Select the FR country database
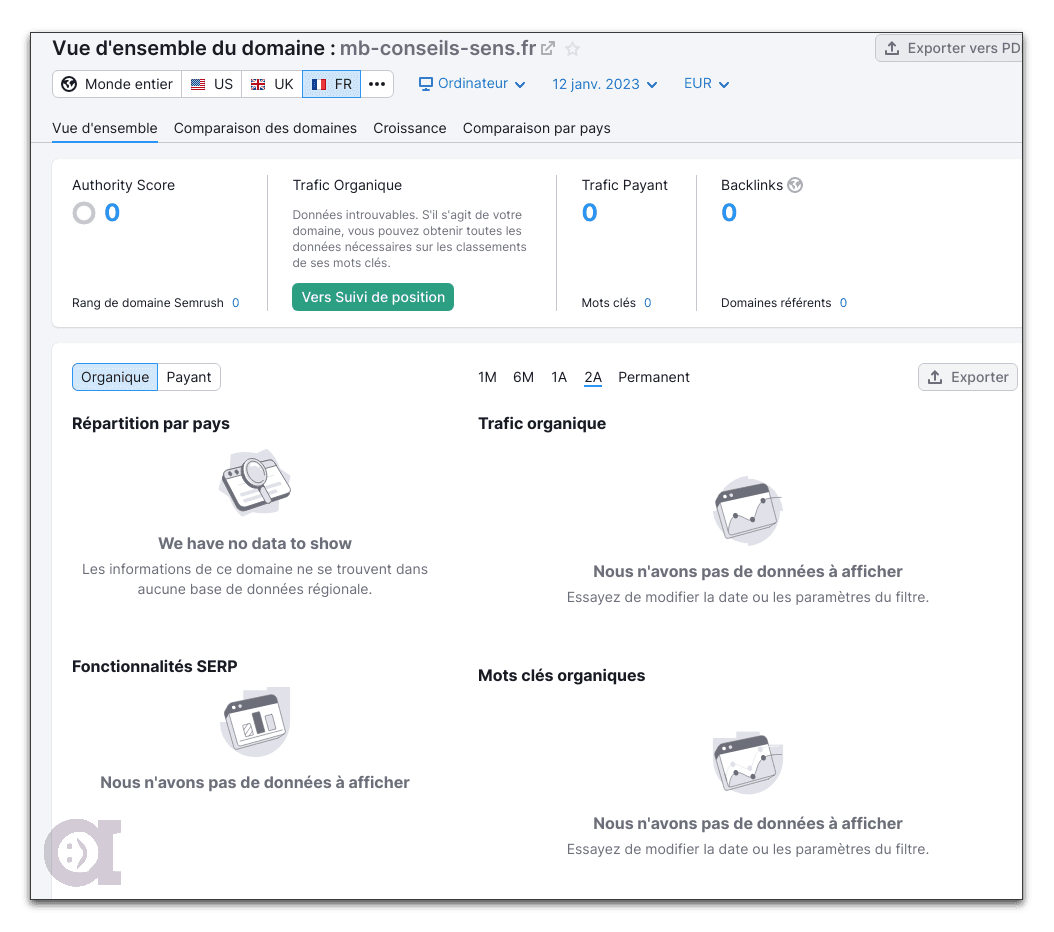The width and height of the screenshot is (1054, 932). click(x=331, y=84)
